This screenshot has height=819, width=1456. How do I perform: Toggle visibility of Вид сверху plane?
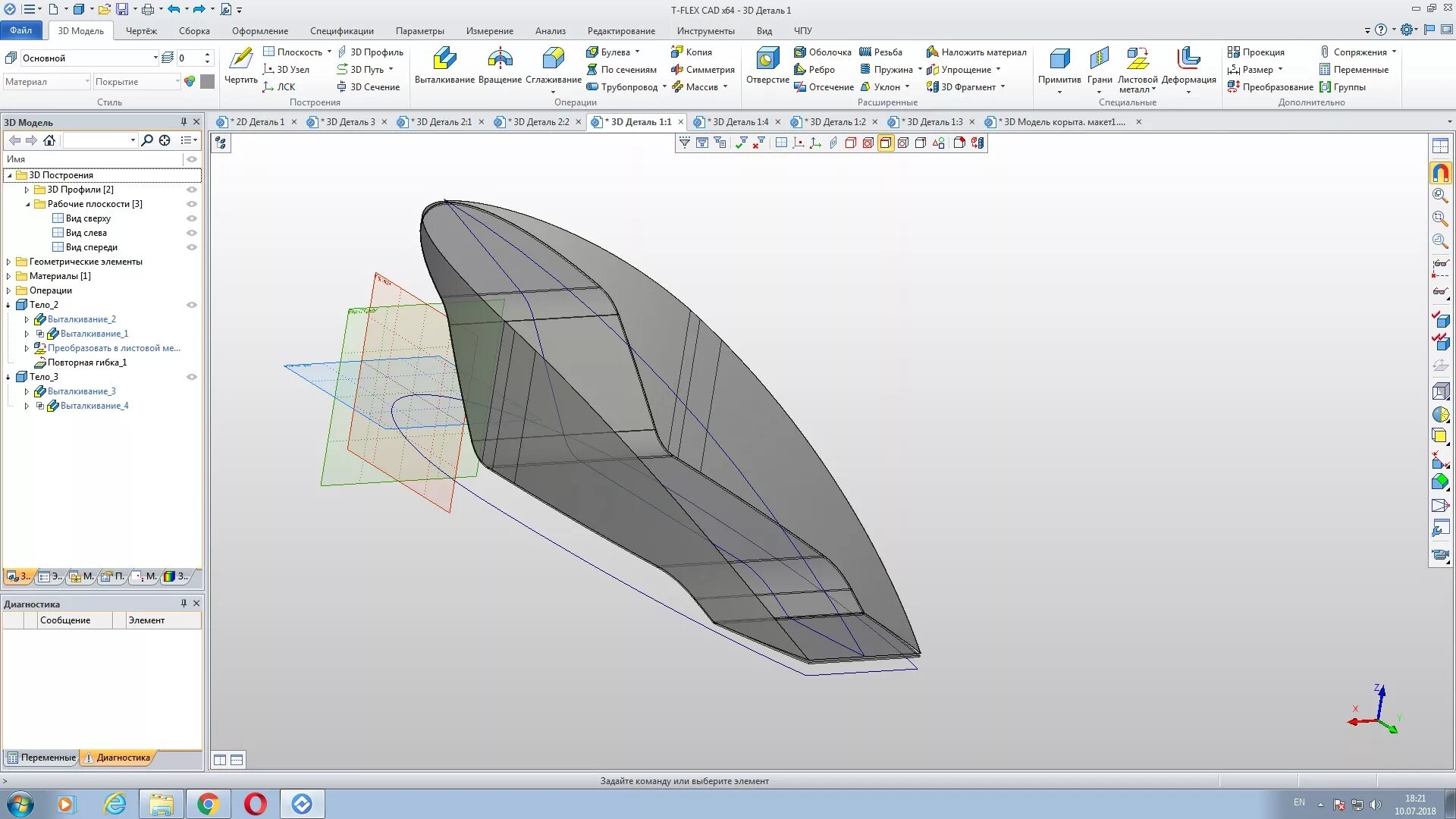[x=192, y=218]
